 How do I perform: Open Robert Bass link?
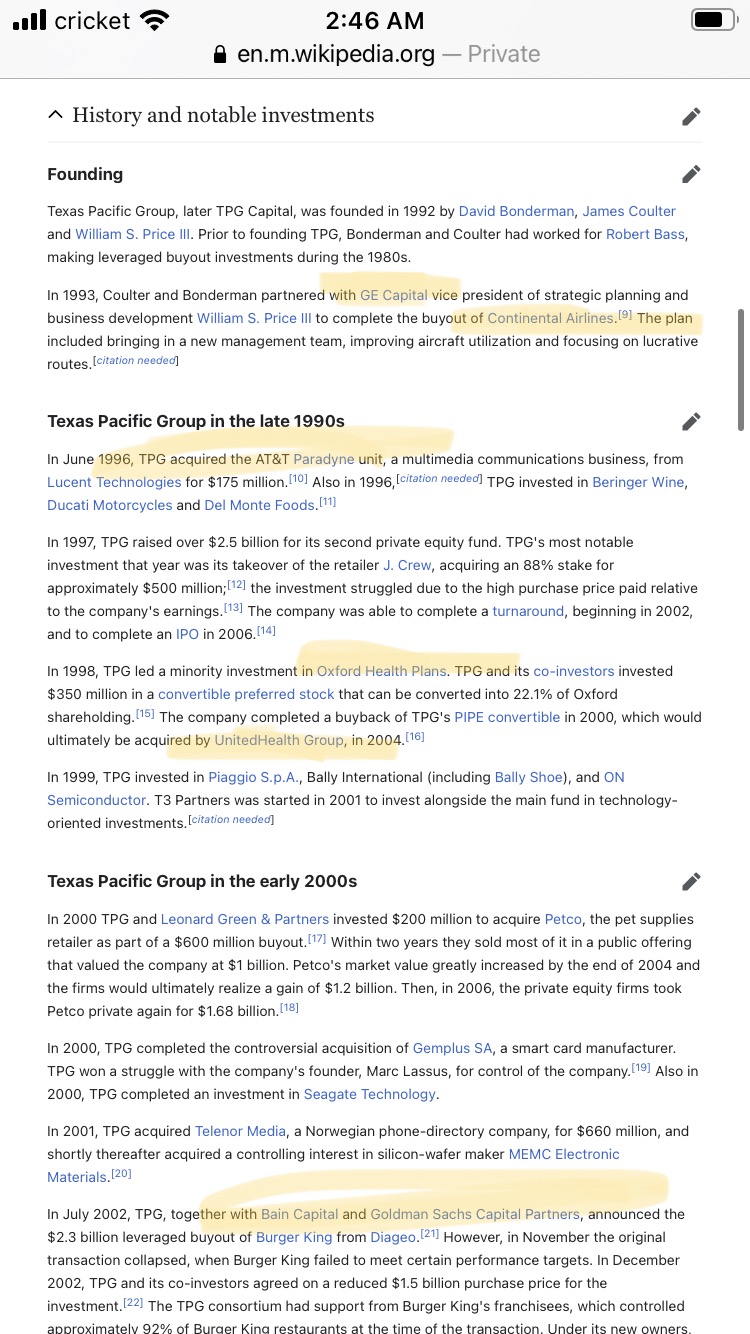pos(646,234)
